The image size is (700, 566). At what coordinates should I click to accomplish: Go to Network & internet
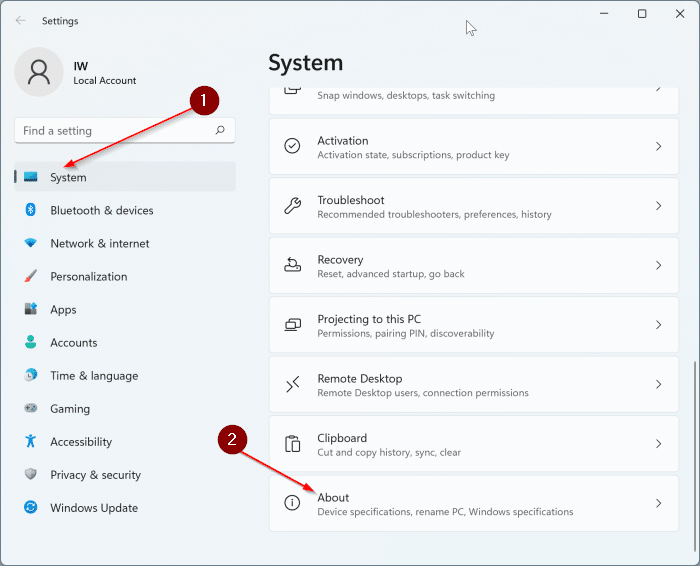[125, 243]
